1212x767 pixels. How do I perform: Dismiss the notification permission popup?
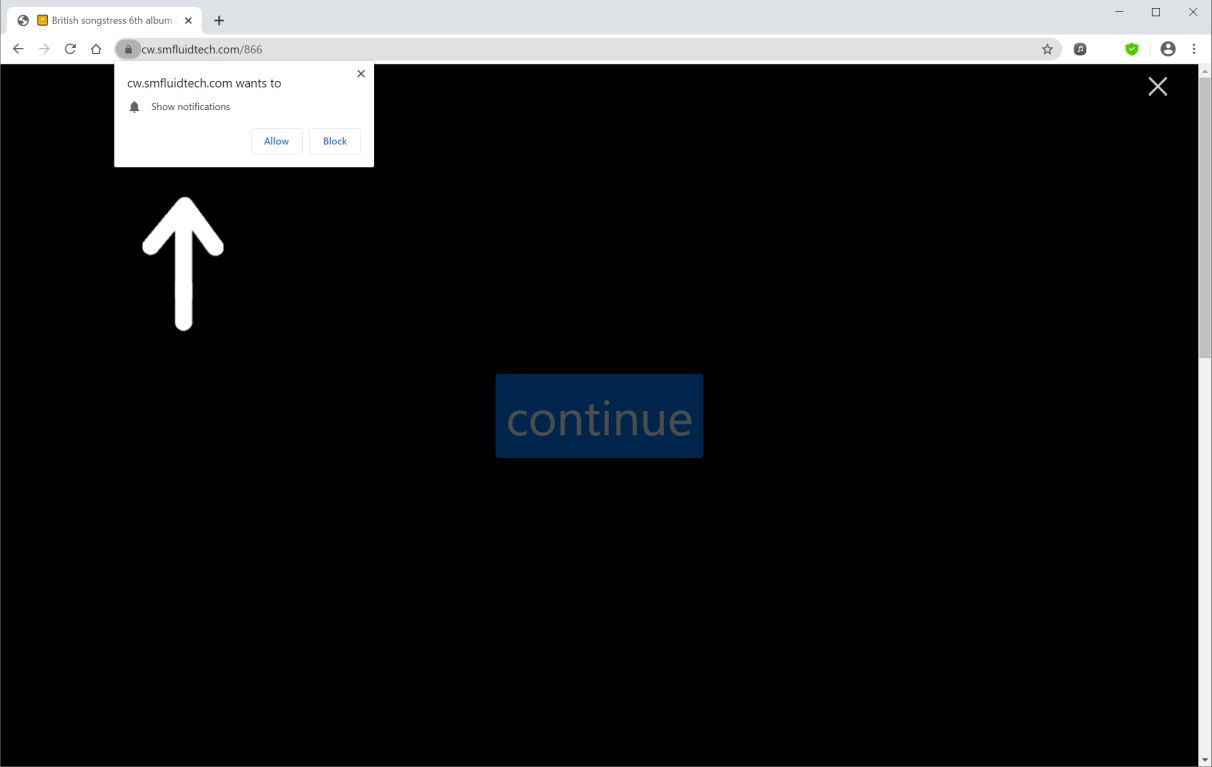click(361, 74)
